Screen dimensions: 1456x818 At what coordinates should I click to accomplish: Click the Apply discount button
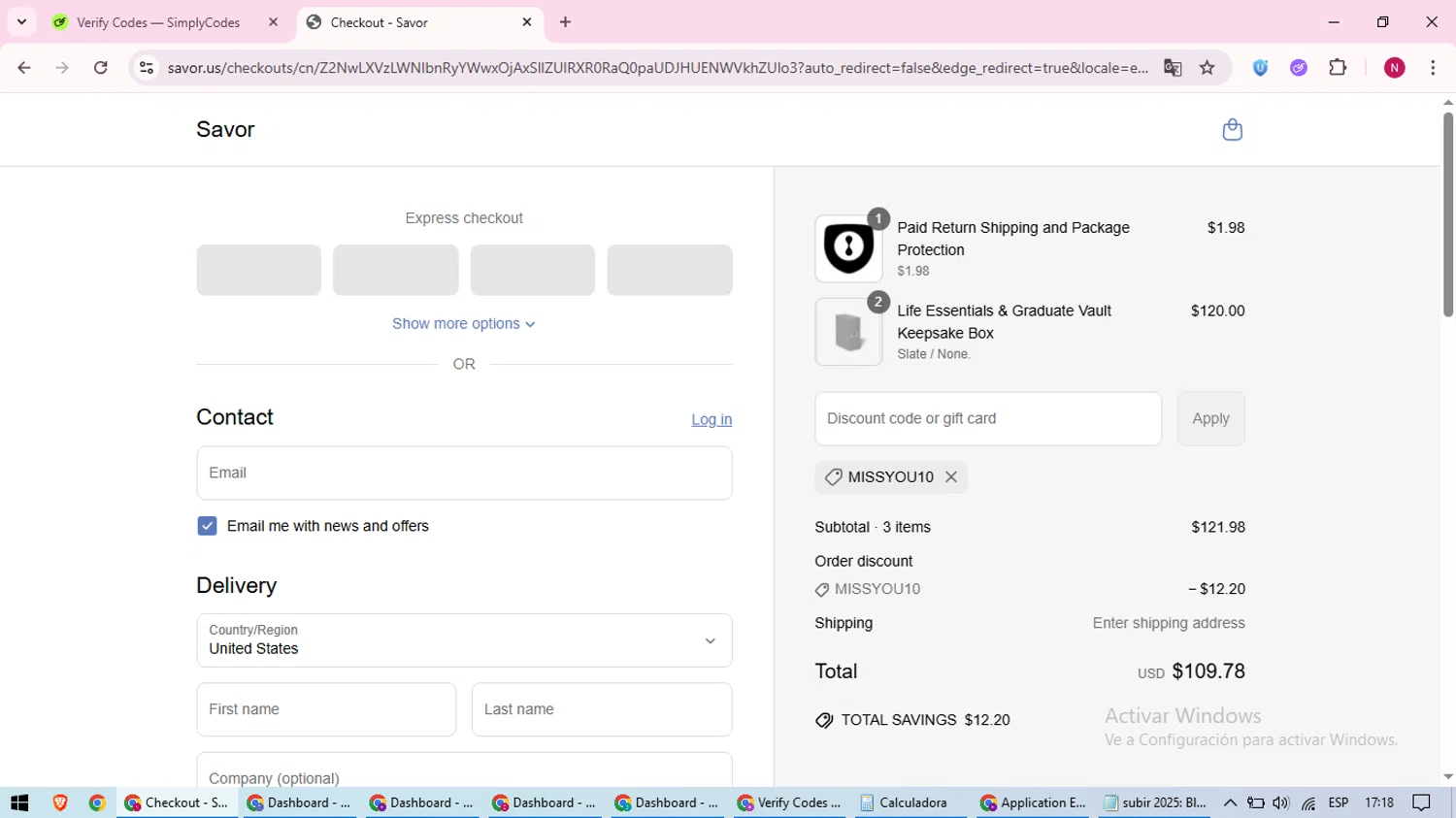click(x=1210, y=419)
